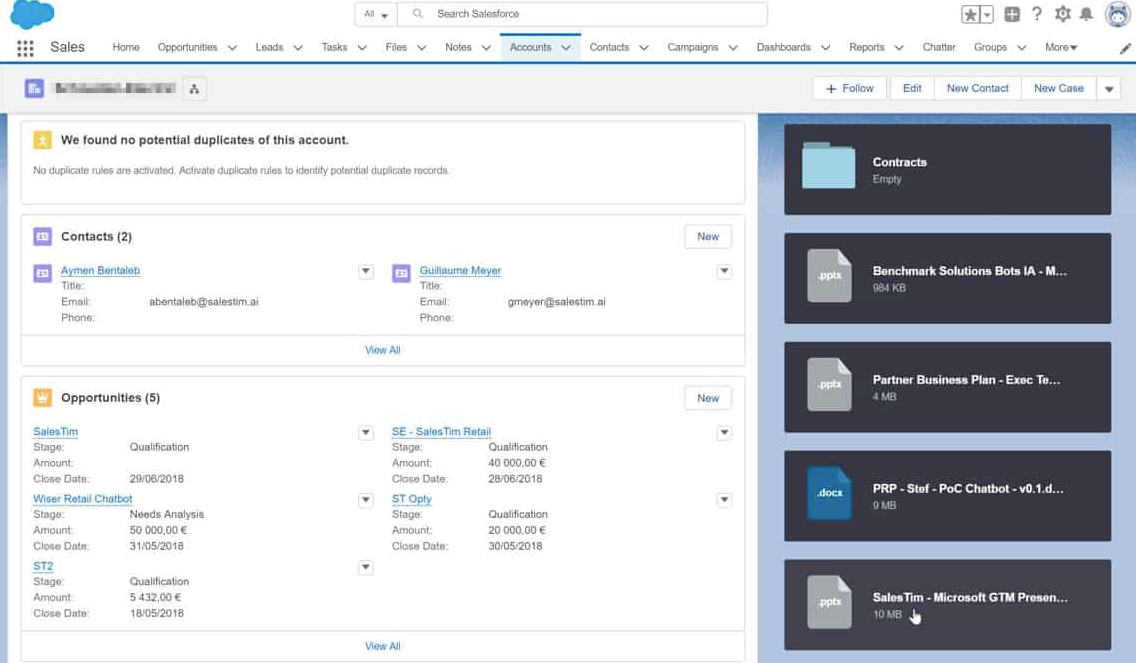Click New in the Contacts section
The image size is (1136, 663).
tap(708, 236)
